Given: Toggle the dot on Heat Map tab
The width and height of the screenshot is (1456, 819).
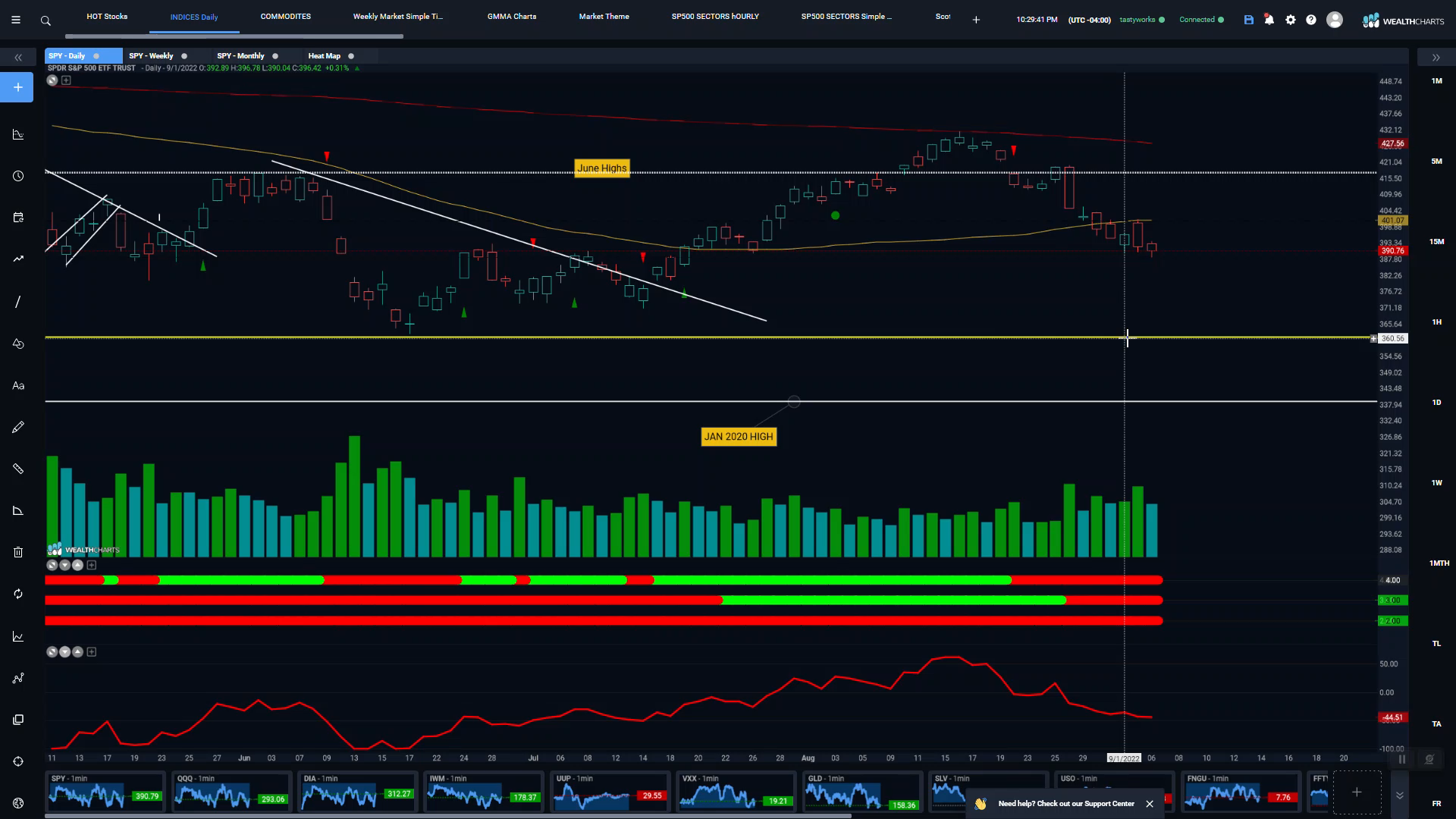Looking at the screenshot, I should (x=351, y=56).
